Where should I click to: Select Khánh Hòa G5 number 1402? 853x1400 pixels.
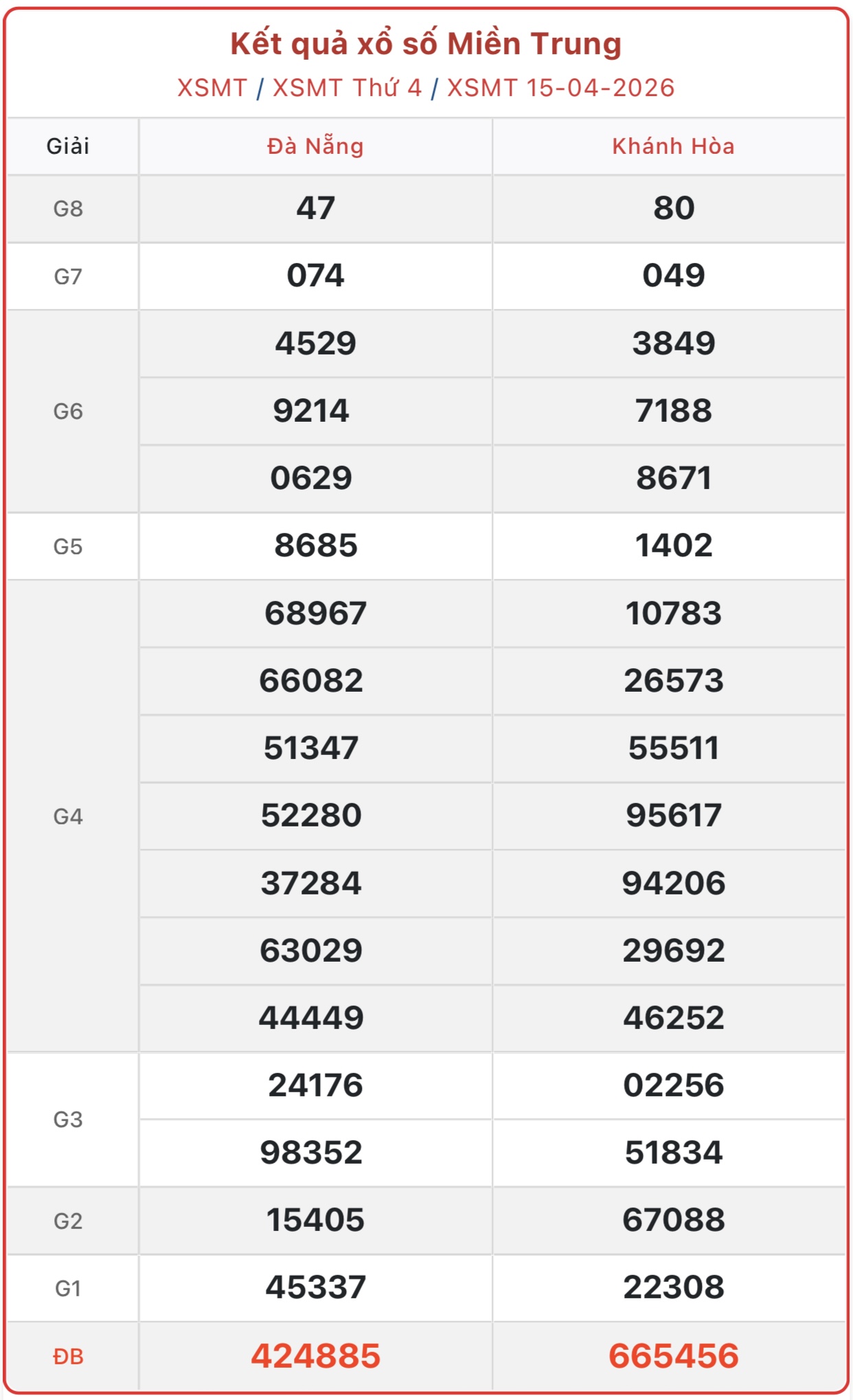pos(673,545)
